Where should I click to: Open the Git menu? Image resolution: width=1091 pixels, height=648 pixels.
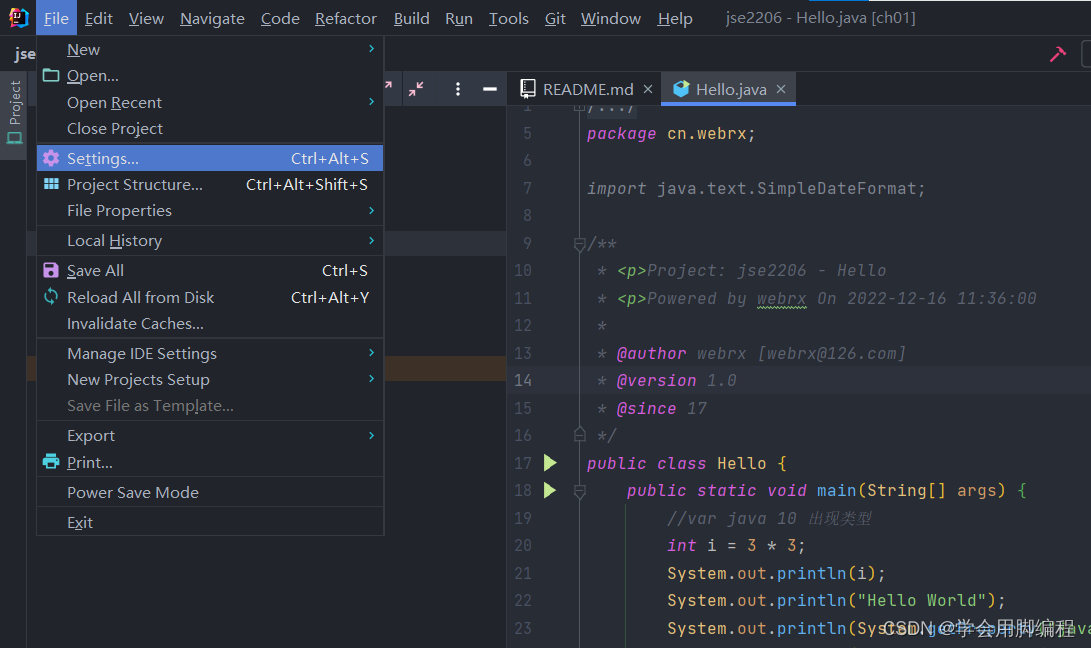coord(555,19)
